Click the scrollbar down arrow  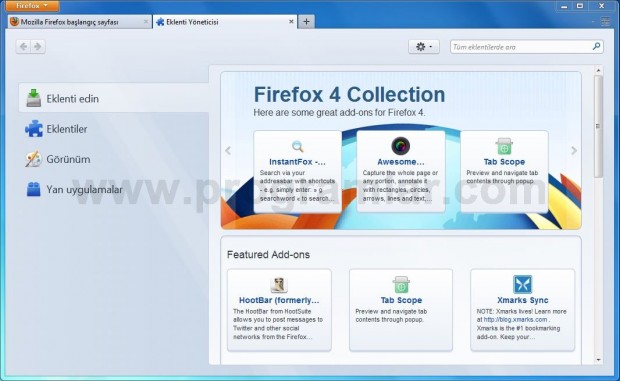coord(599,360)
